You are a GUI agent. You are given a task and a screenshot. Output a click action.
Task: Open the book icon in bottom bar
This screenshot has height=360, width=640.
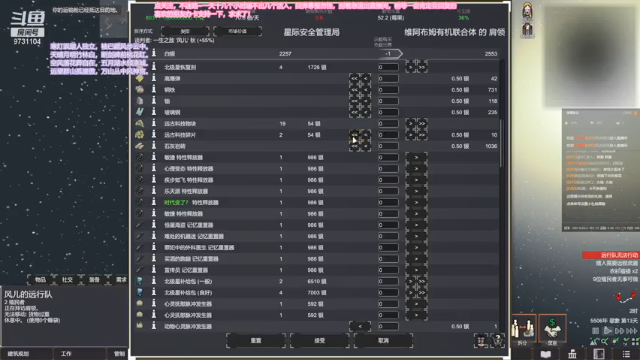[x=546, y=354]
